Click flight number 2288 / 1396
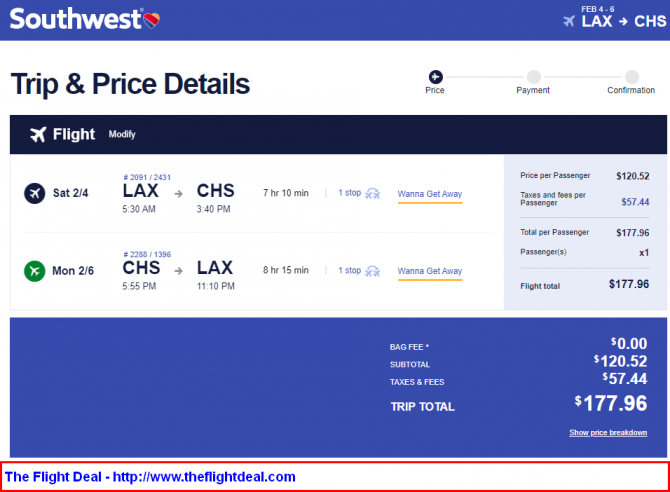670x492 pixels. [147, 254]
